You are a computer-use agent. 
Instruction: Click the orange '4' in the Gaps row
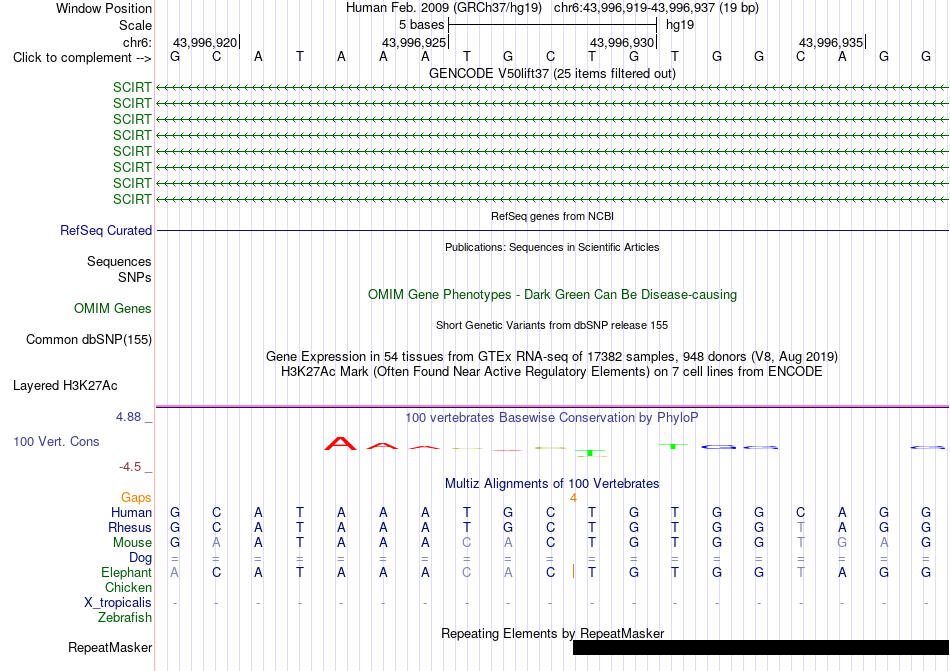coord(573,498)
